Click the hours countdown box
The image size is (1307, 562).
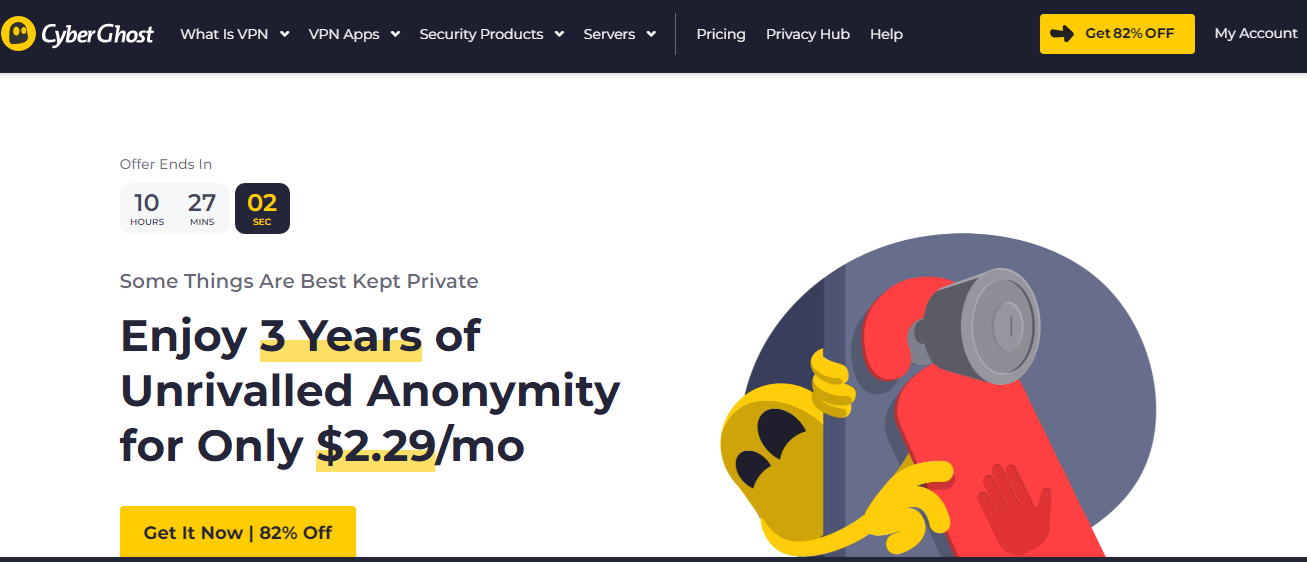coord(147,208)
